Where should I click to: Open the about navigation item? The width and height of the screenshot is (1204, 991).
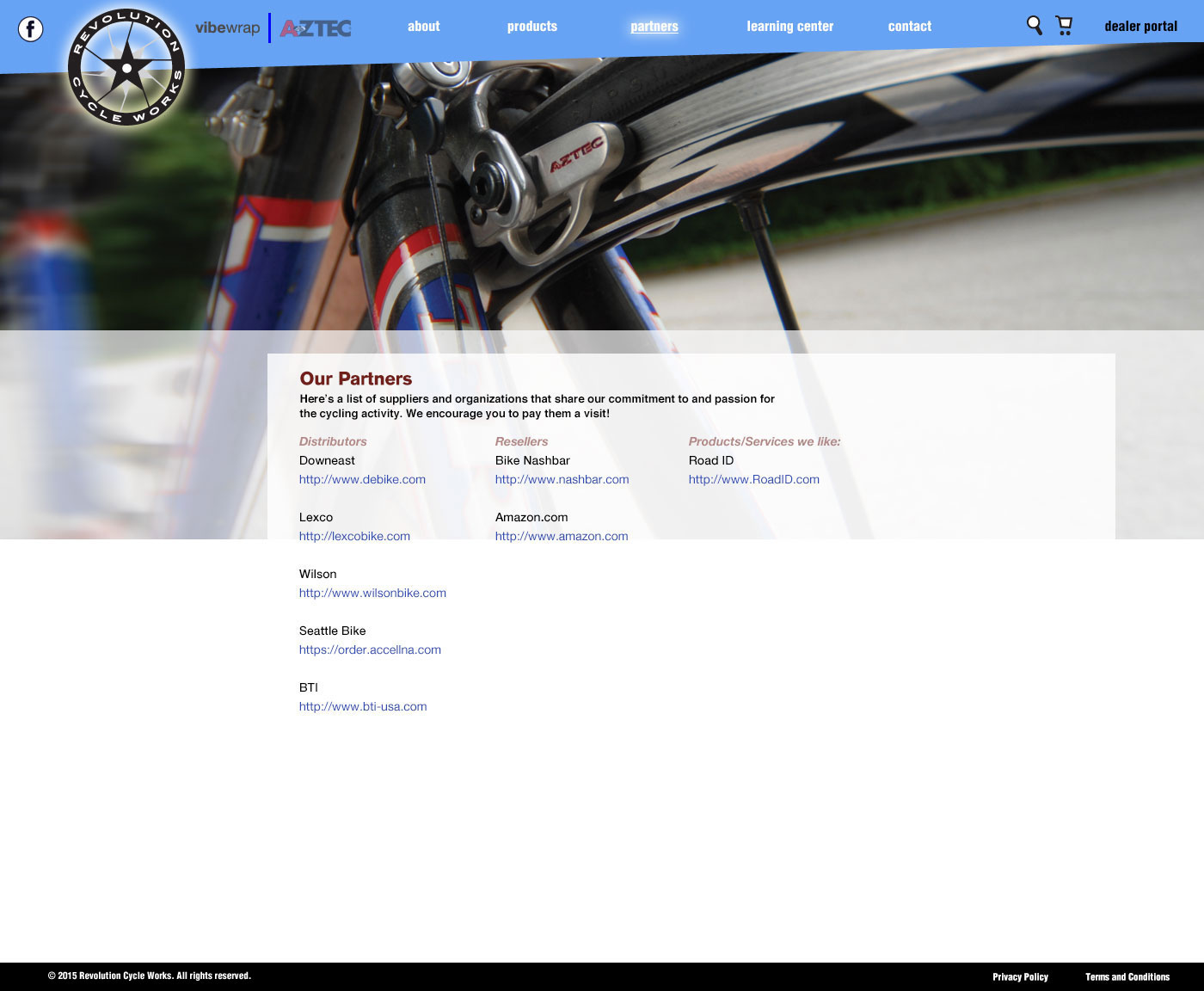423,27
